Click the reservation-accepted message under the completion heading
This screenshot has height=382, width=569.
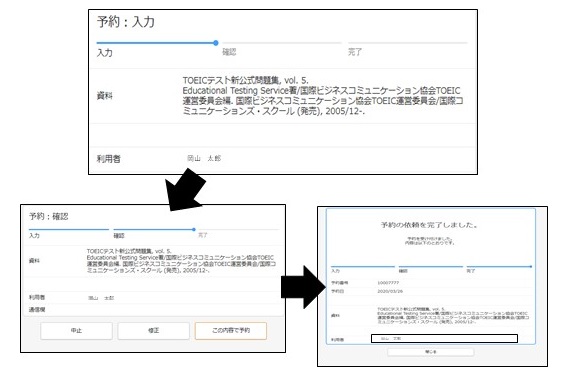coord(430,241)
